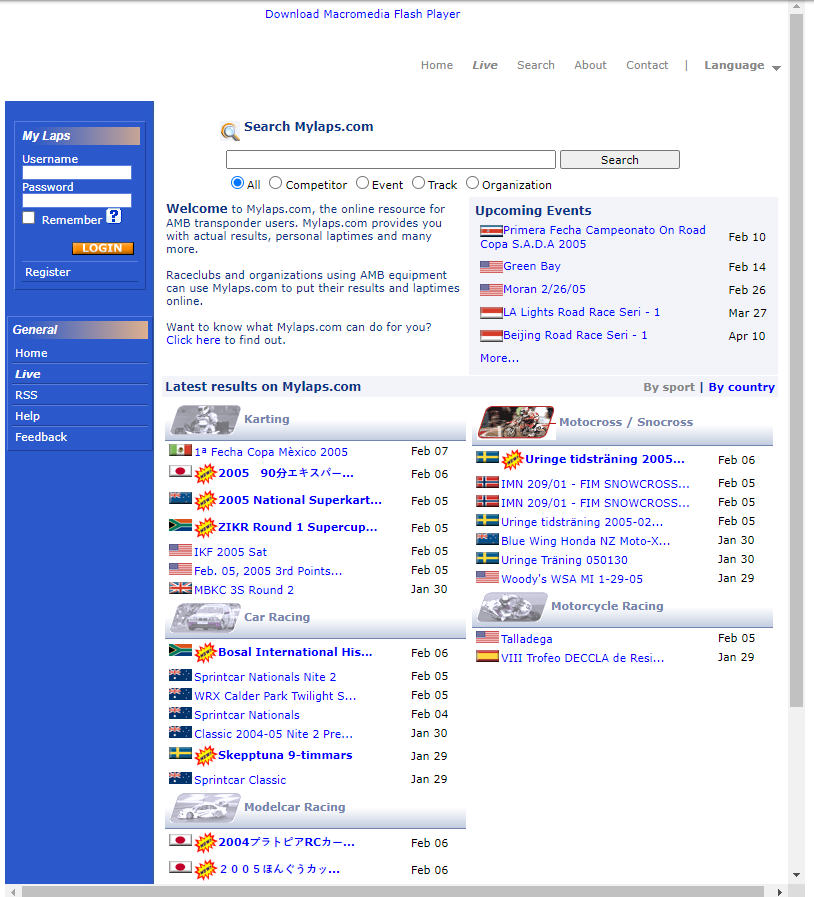The width and height of the screenshot is (814, 897).
Task: Open the About page in top navigation
Action: (590, 66)
